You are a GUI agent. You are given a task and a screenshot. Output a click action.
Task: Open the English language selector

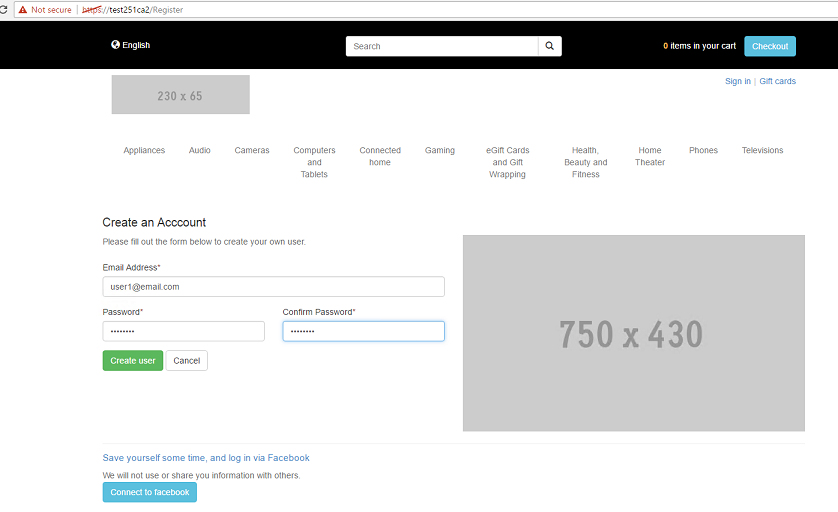pos(131,45)
